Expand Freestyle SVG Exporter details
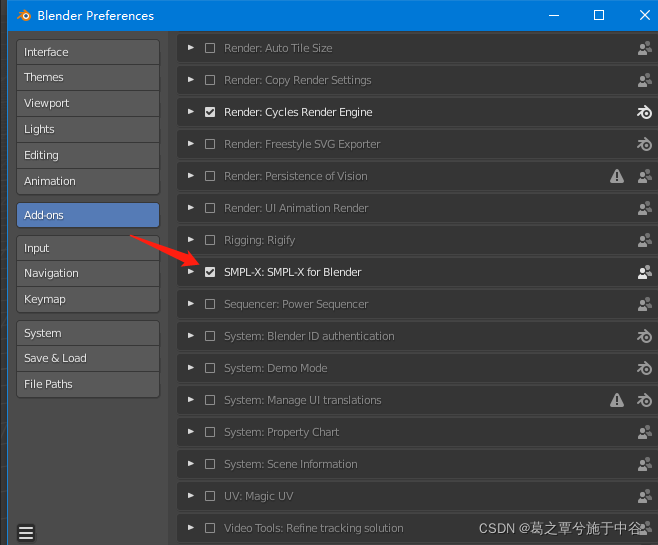The height and width of the screenshot is (545, 658). 191,144
